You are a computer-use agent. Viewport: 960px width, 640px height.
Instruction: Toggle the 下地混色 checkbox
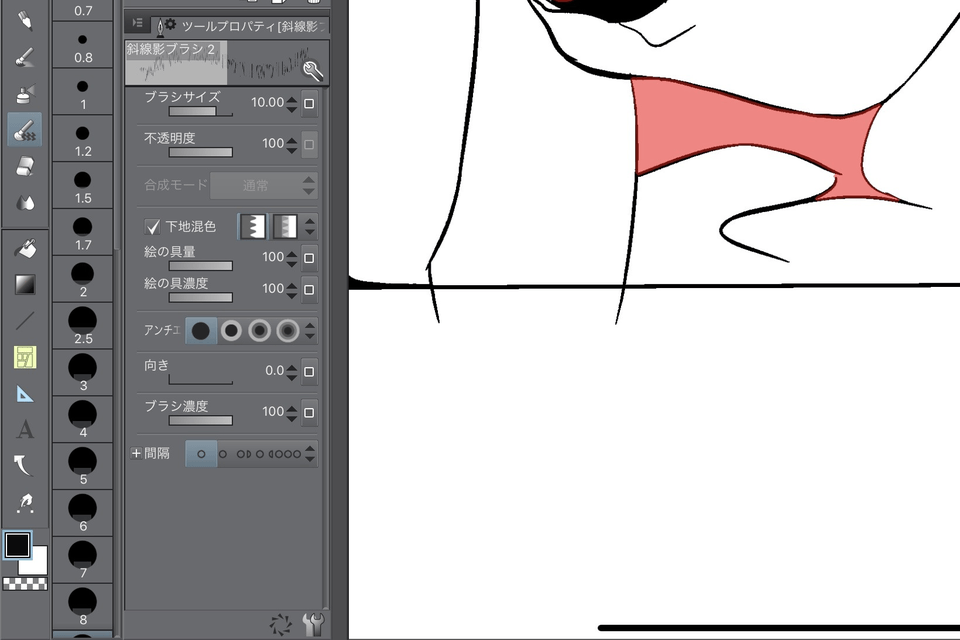coord(152,227)
